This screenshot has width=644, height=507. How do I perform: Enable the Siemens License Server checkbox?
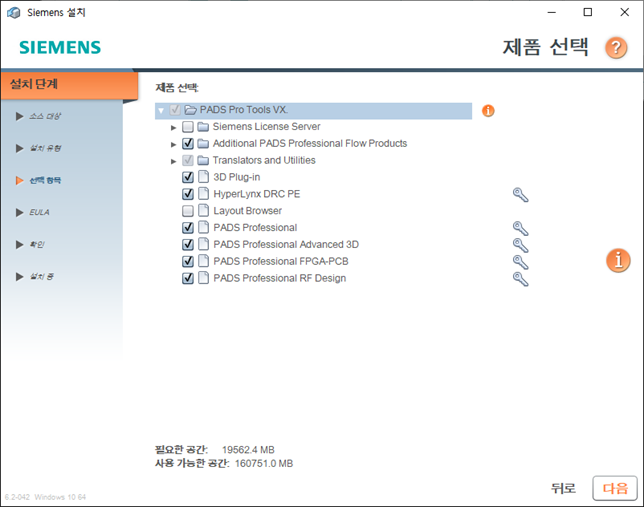[188, 127]
